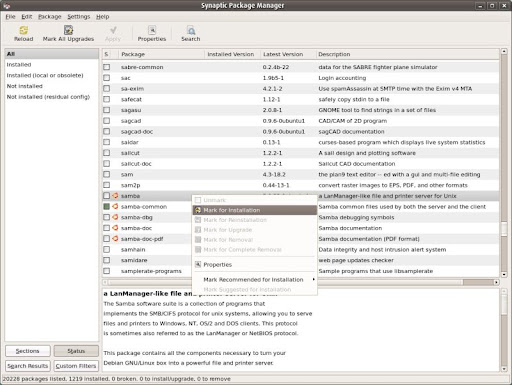This screenshot has width=512, height=385.
Task: Click Ubuntu logo icon beside samba-common
Action: 115,206
